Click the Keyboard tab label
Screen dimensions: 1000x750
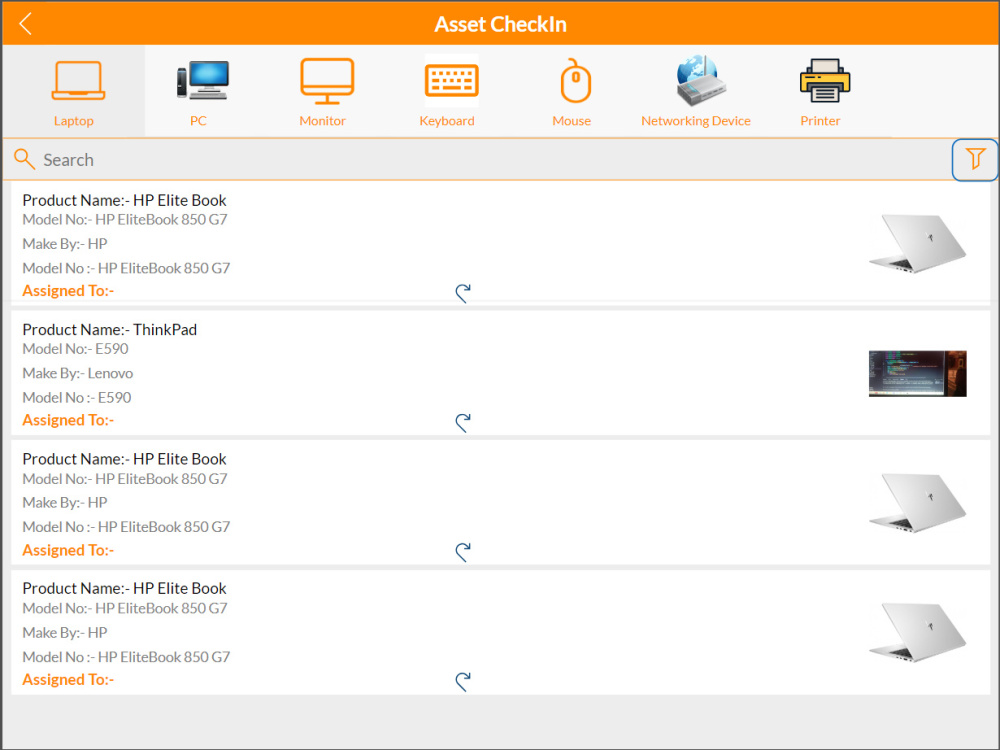coord(447,121)
